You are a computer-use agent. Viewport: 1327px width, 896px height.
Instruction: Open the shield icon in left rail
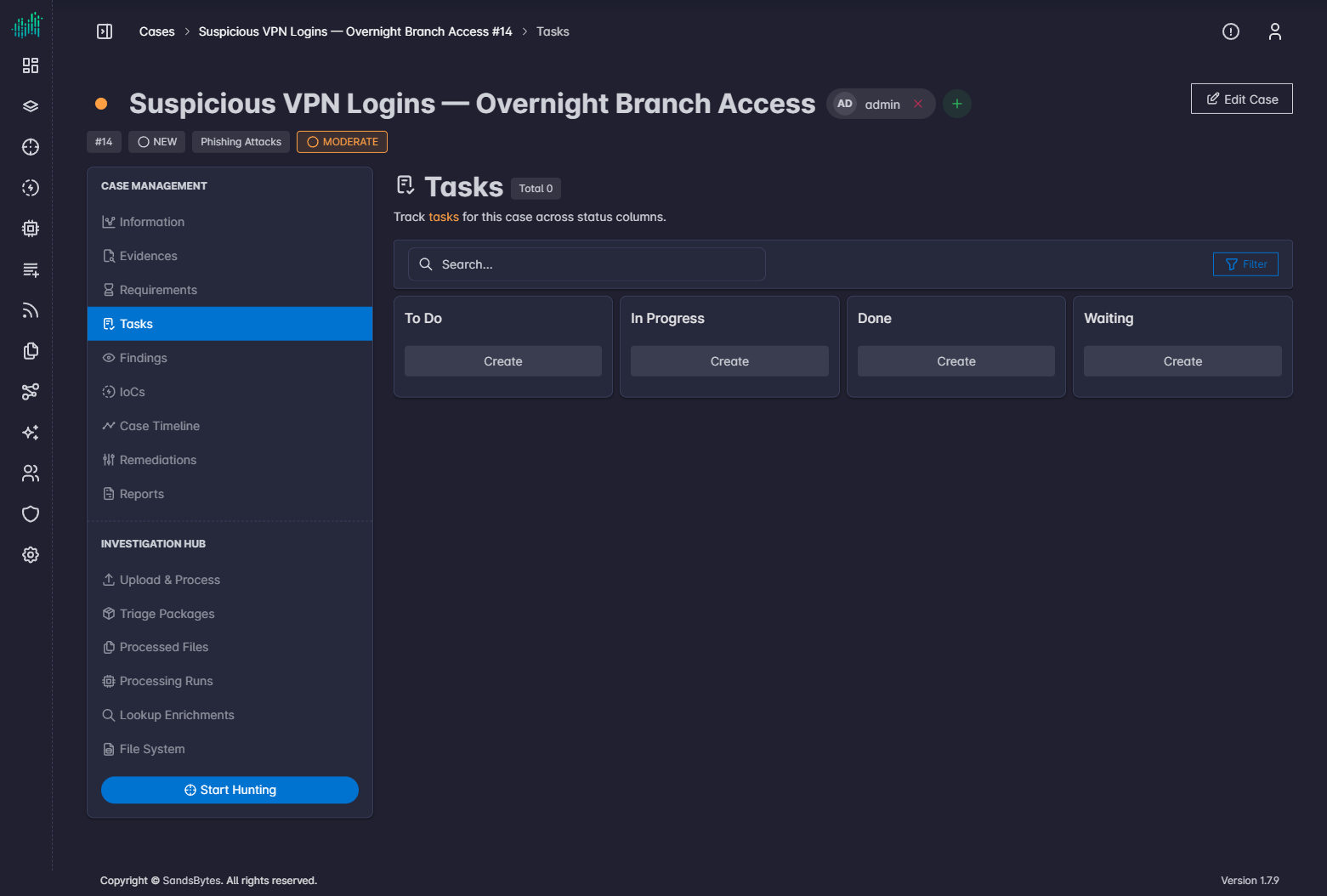pos(31,514)
